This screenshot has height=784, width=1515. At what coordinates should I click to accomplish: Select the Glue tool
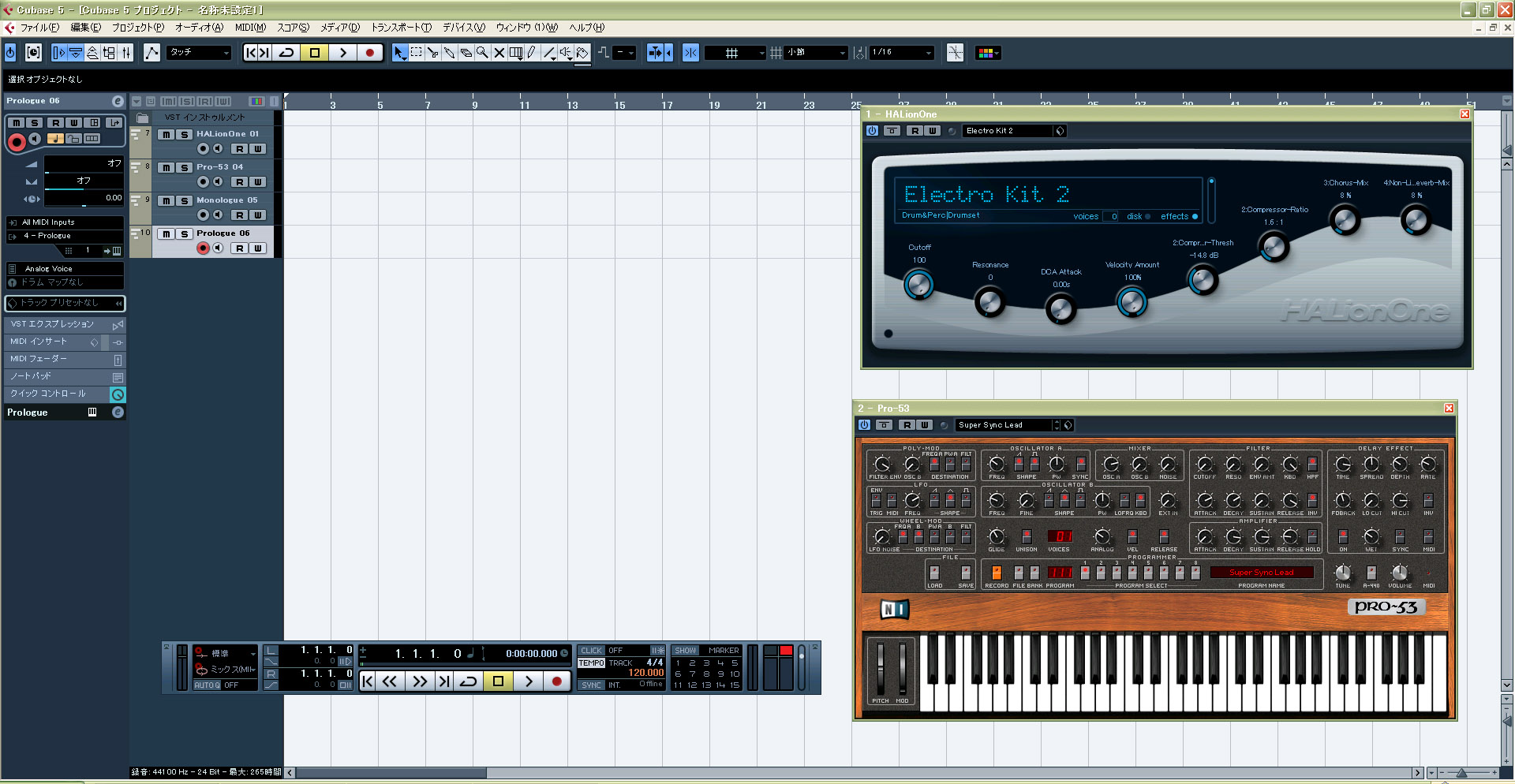(x=450, y=53)
